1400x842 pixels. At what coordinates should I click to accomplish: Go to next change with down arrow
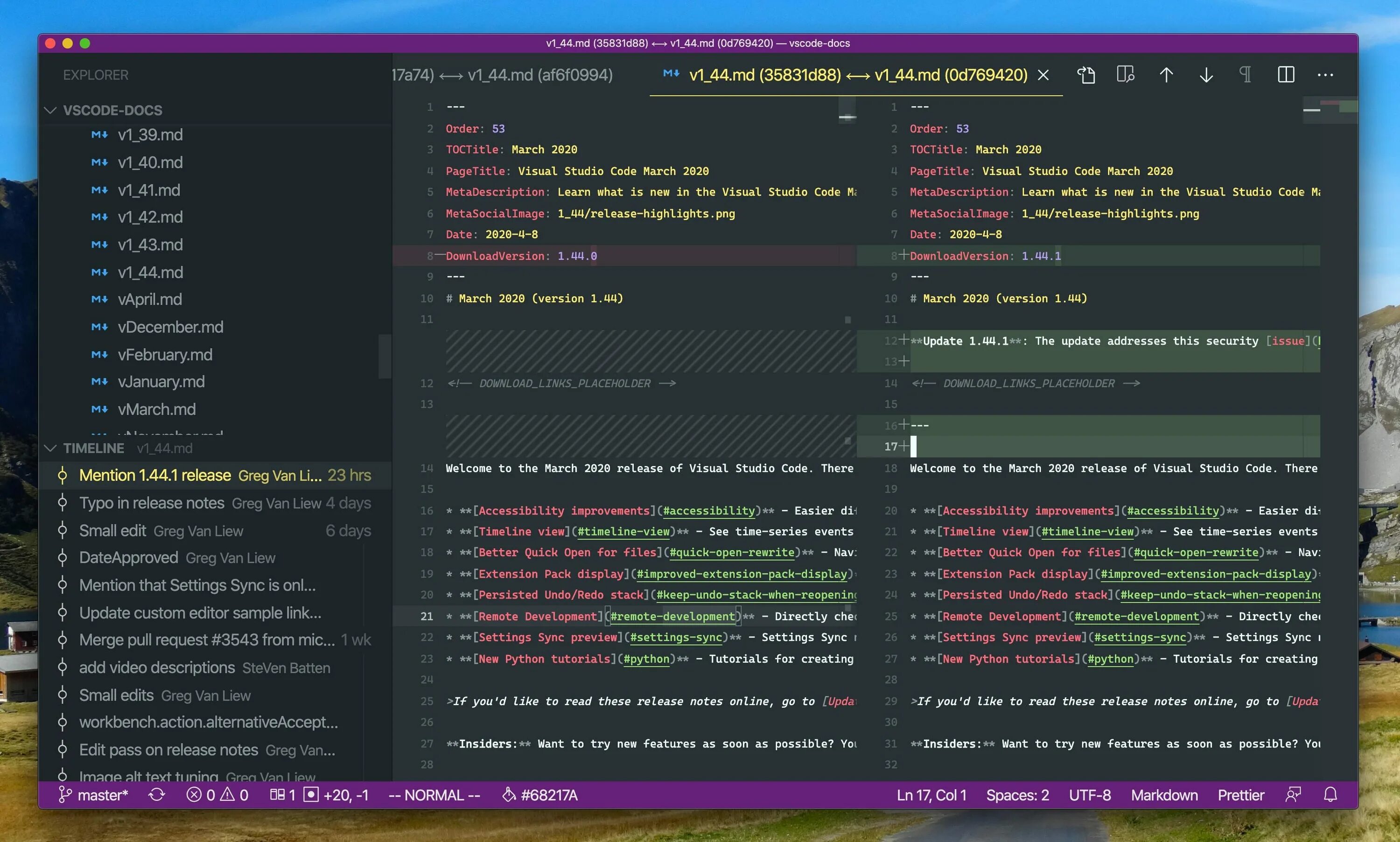(1206, 75)
